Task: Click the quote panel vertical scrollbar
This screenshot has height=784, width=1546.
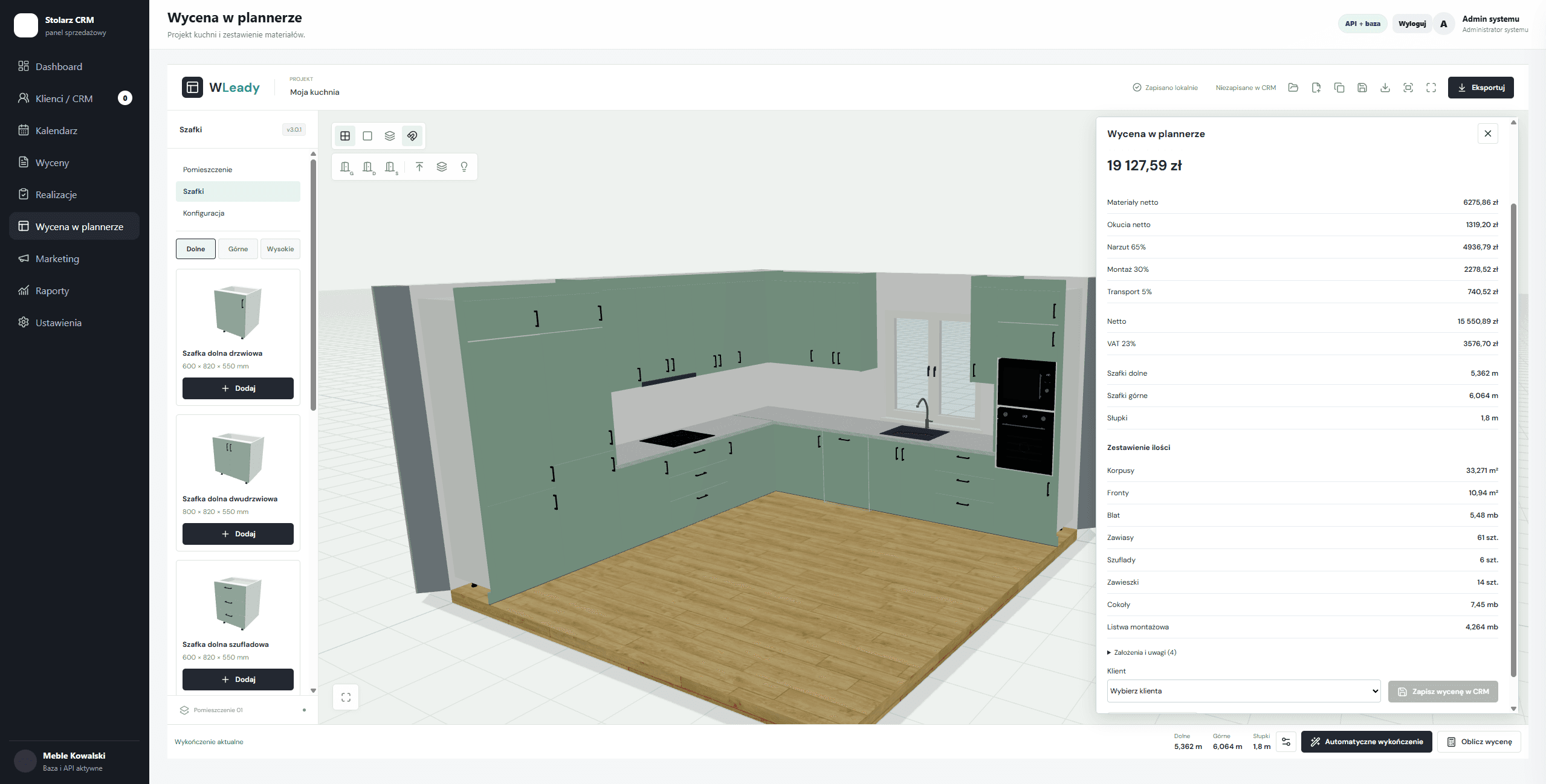Action: 1513,440
